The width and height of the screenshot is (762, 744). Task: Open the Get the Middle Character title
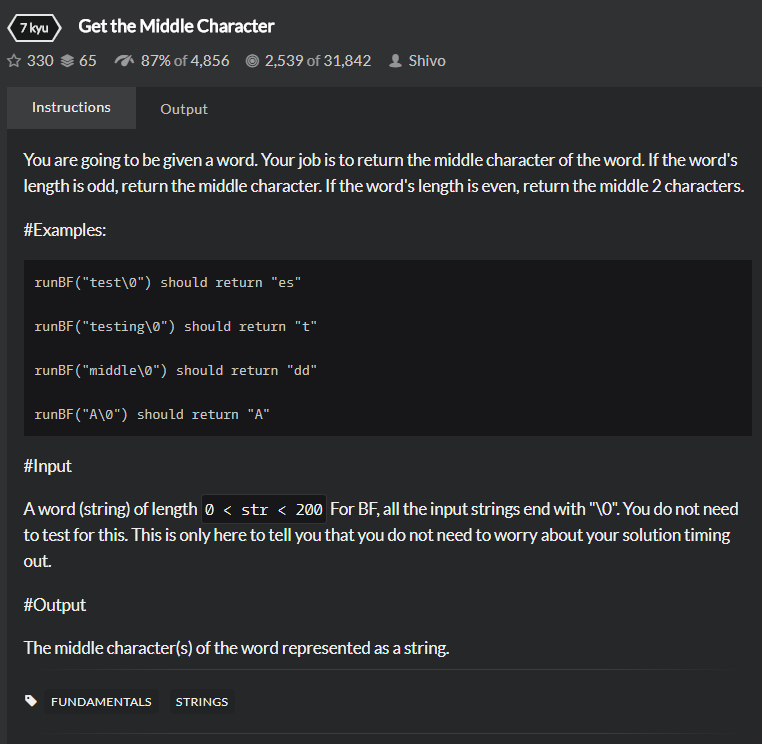click(x=176, y=26)
